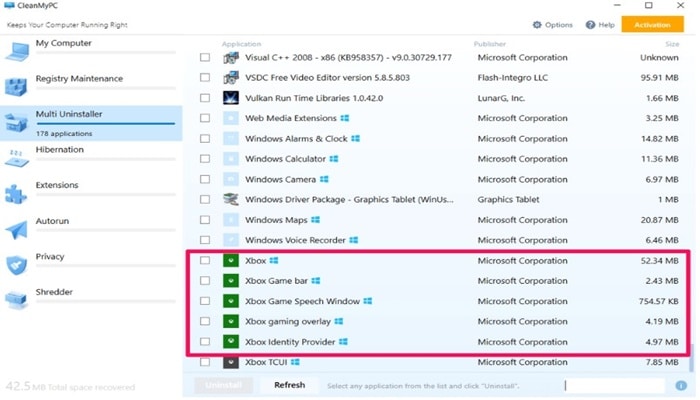Viewport: 700px width, 400px height.
Task: Click Xbox Game bar green icon
Action: pyautogui.click(x=231, y=281)
